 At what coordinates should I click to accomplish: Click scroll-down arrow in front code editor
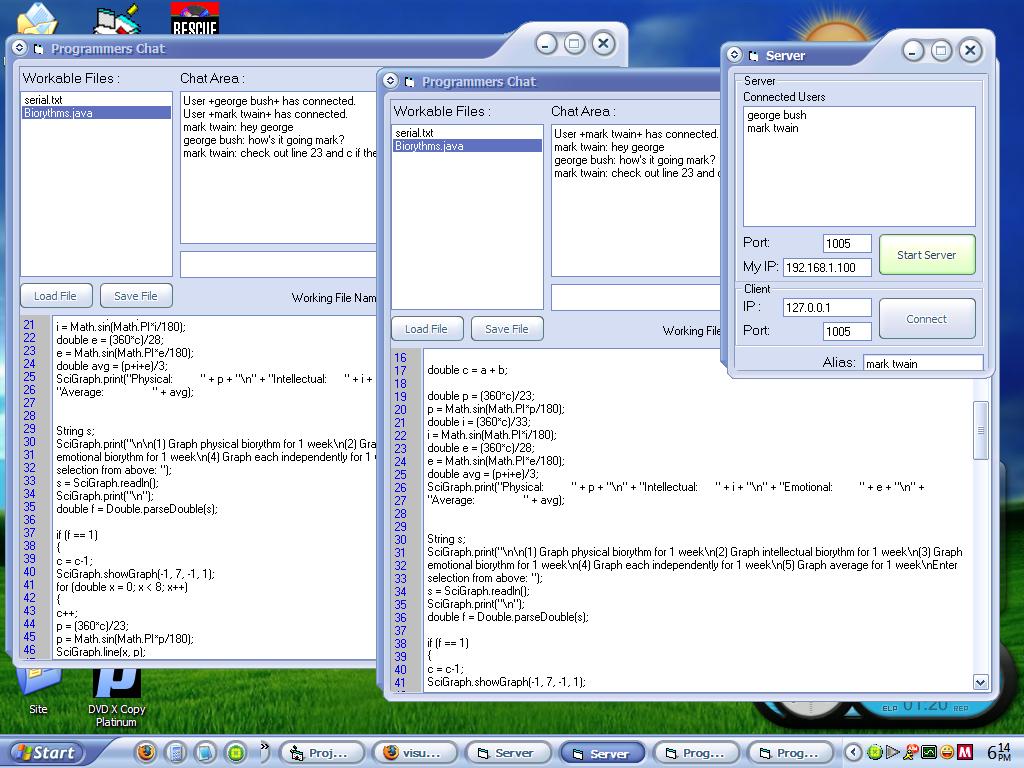point(980,682)
